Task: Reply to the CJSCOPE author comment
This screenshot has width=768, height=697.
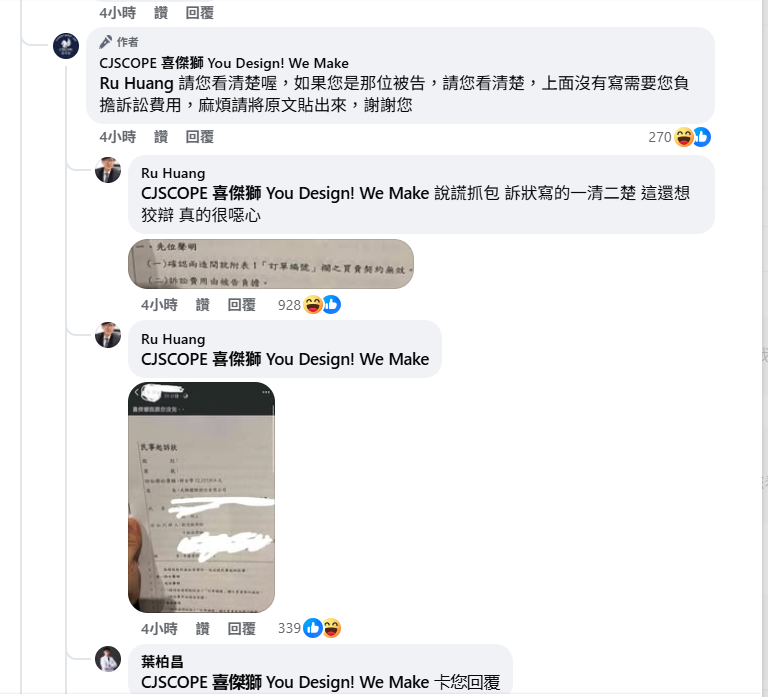Action: (199, 137)
